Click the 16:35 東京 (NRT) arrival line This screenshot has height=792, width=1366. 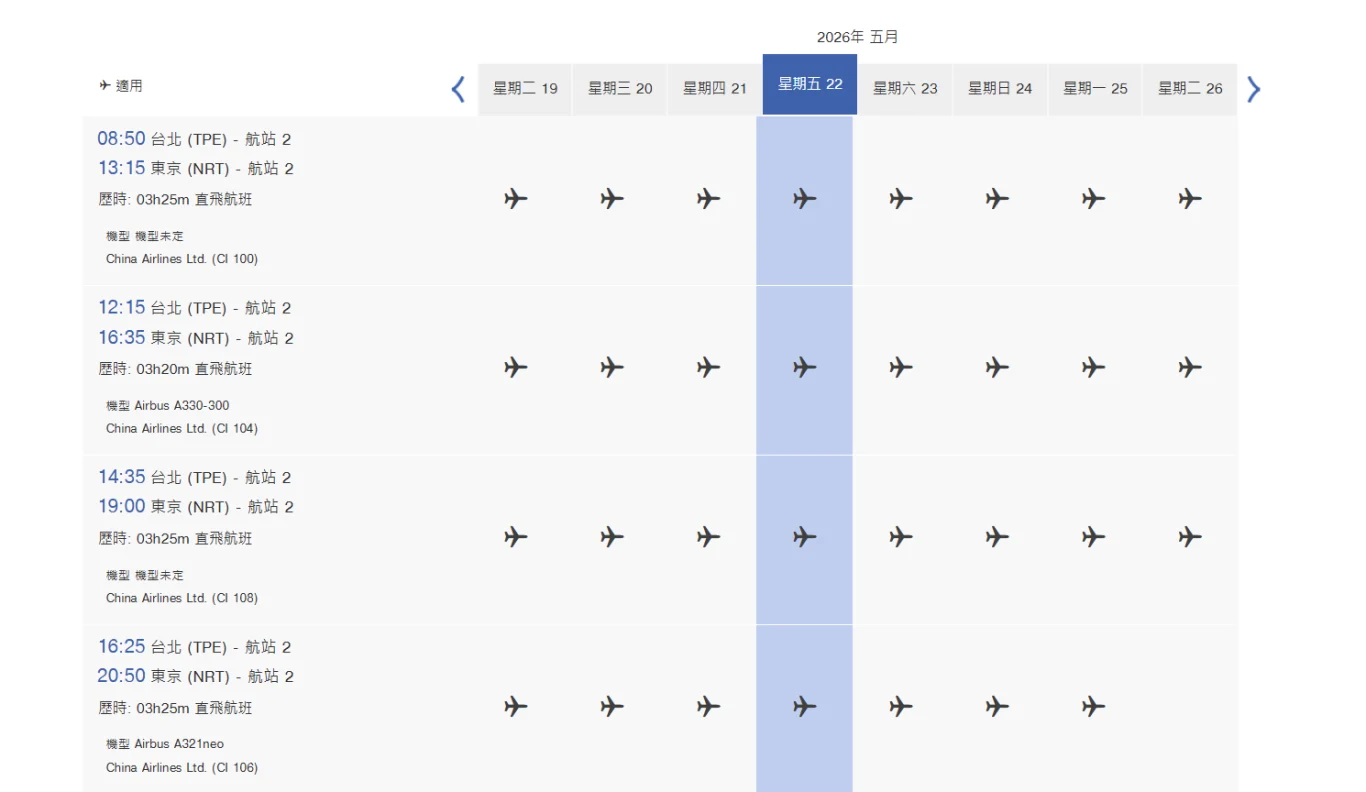click(x=196, y=338)
